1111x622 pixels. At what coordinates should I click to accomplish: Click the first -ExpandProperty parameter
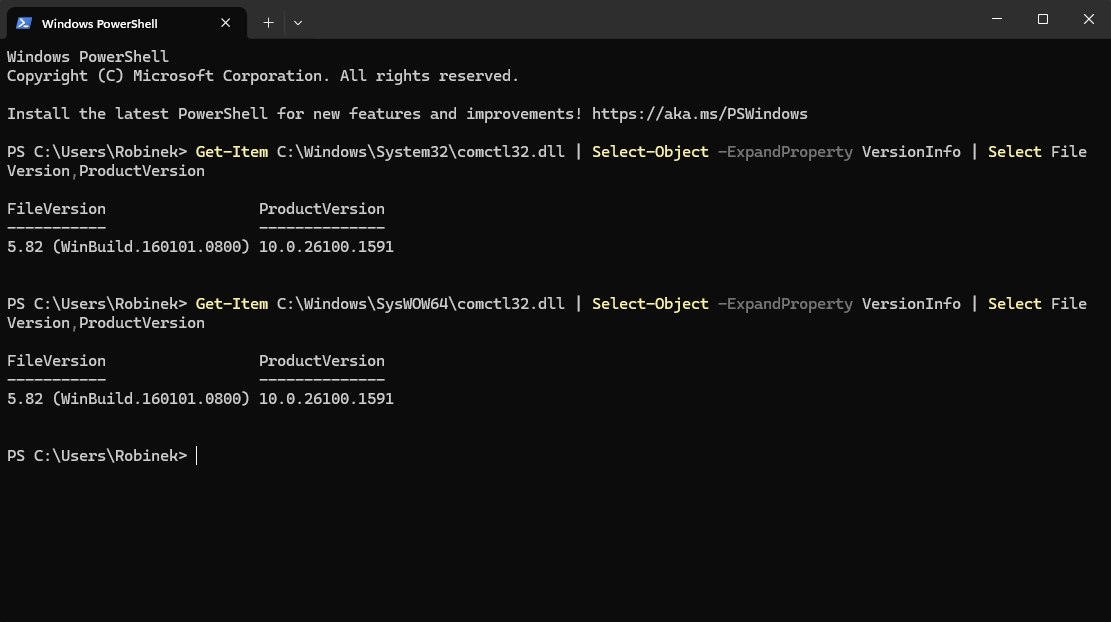[785, 152]
